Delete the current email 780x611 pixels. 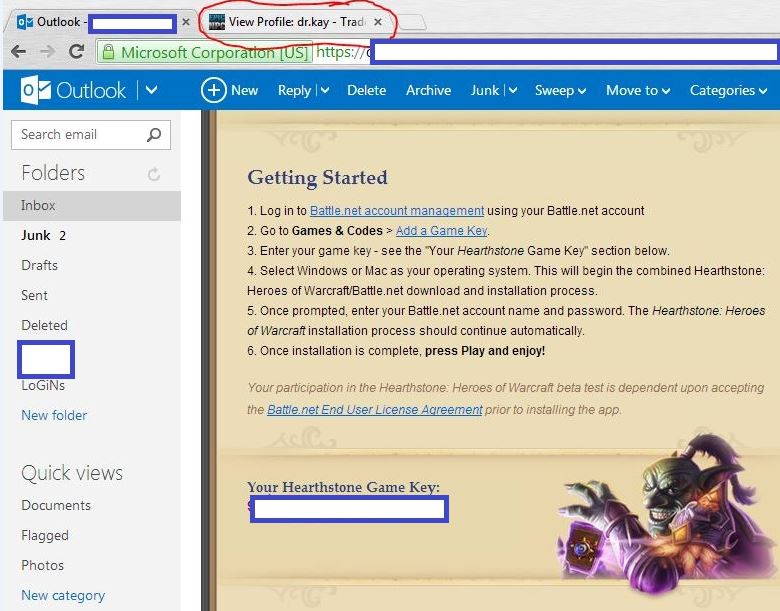pyautogui.click(x=367, y=90)
